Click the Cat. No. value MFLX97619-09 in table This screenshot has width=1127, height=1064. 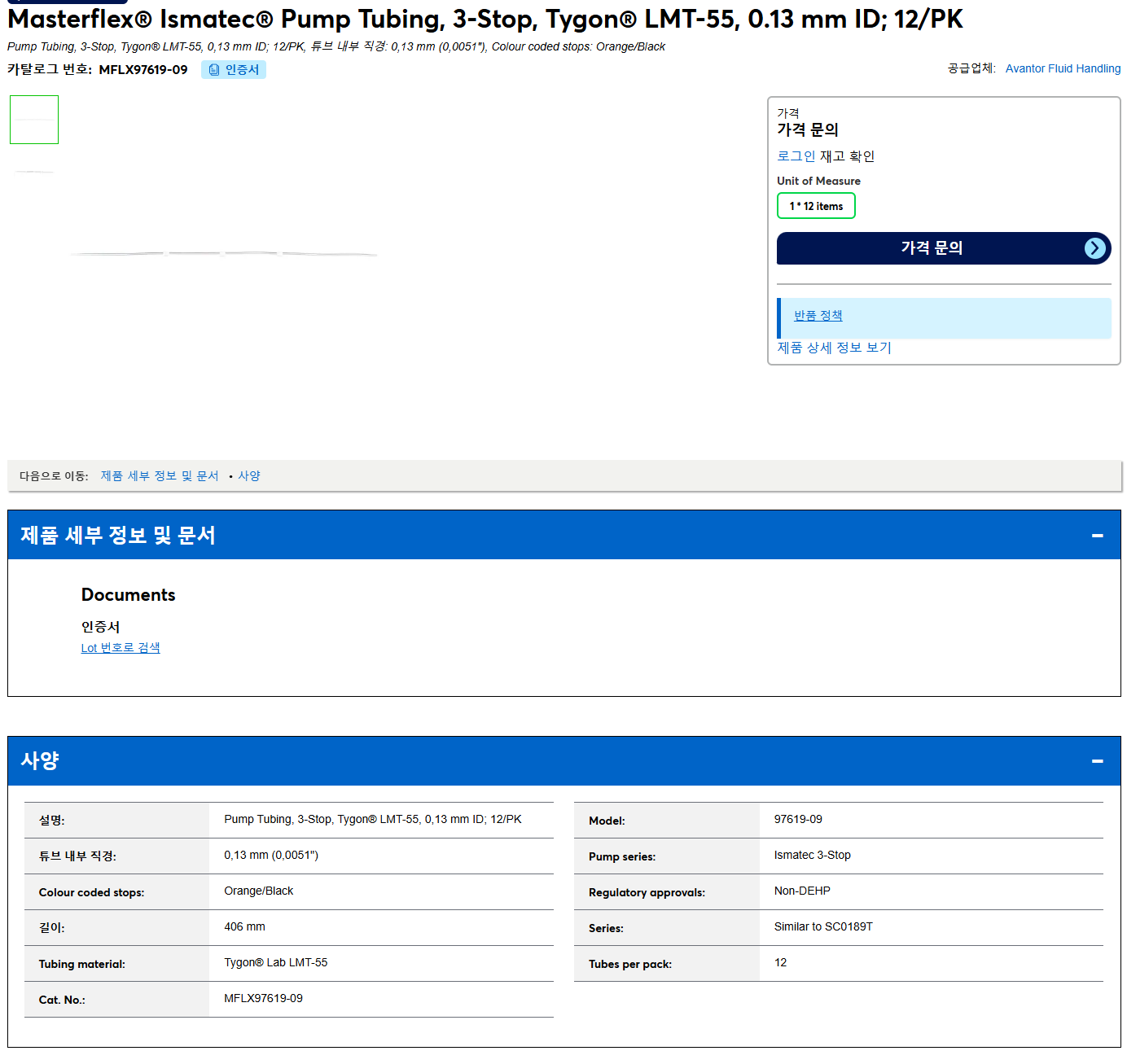click(x=264, y=999)
